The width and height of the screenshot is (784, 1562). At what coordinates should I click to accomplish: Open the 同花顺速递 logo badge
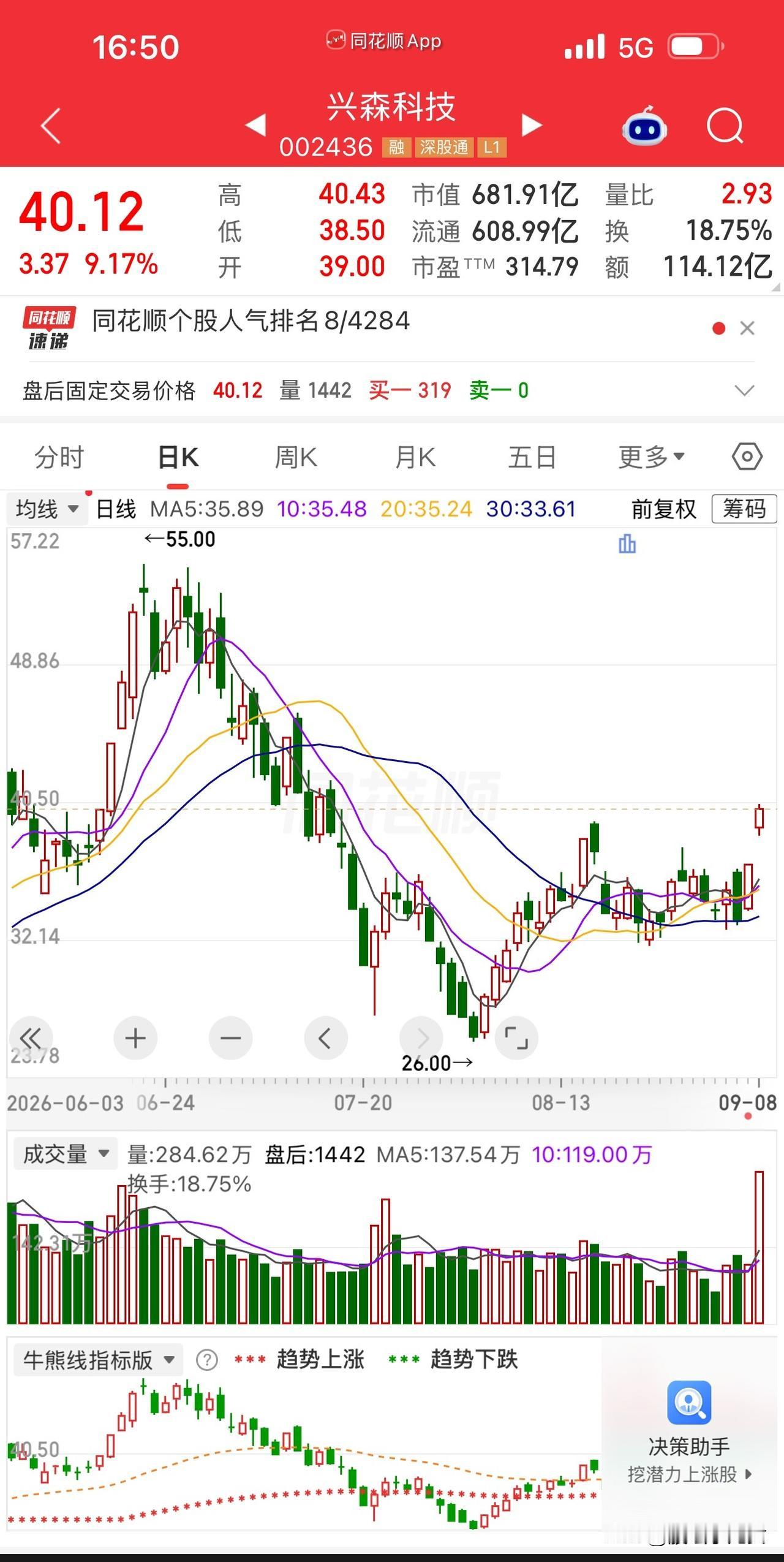coord(49,327)
